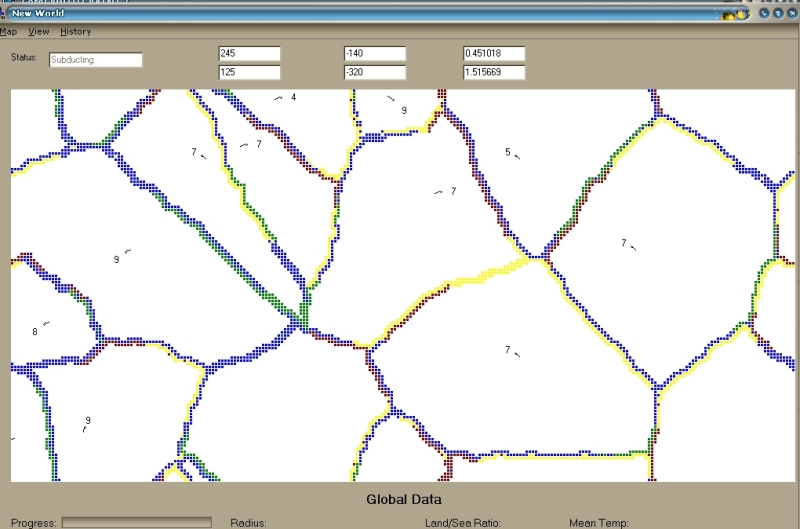
Task: Click the Progress bar
Action: click(137, 522)
